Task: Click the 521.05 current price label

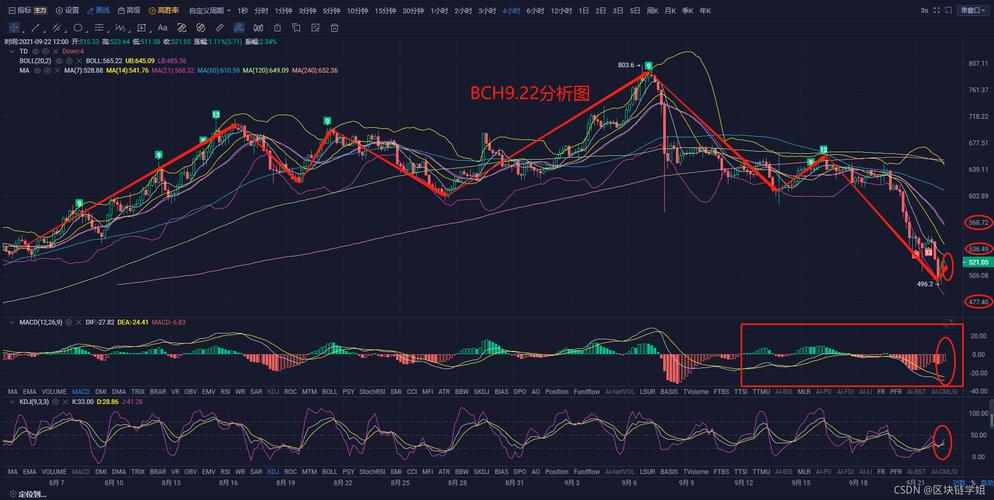Action: (x=977, y=262)
